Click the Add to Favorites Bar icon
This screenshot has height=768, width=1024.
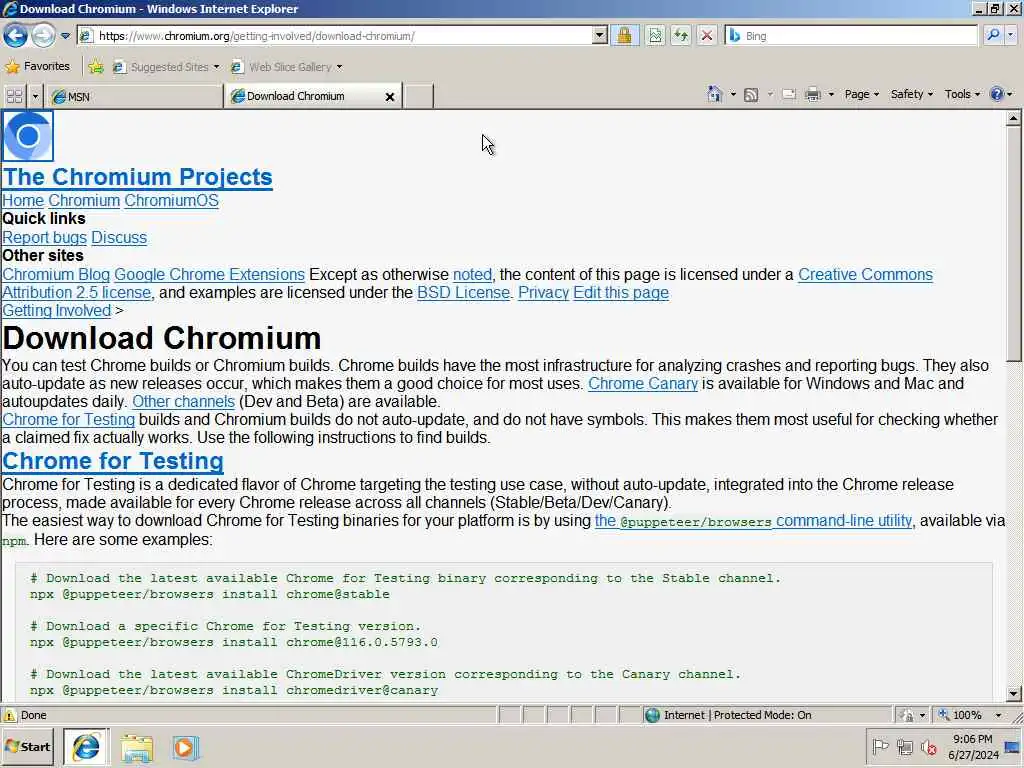96,67
